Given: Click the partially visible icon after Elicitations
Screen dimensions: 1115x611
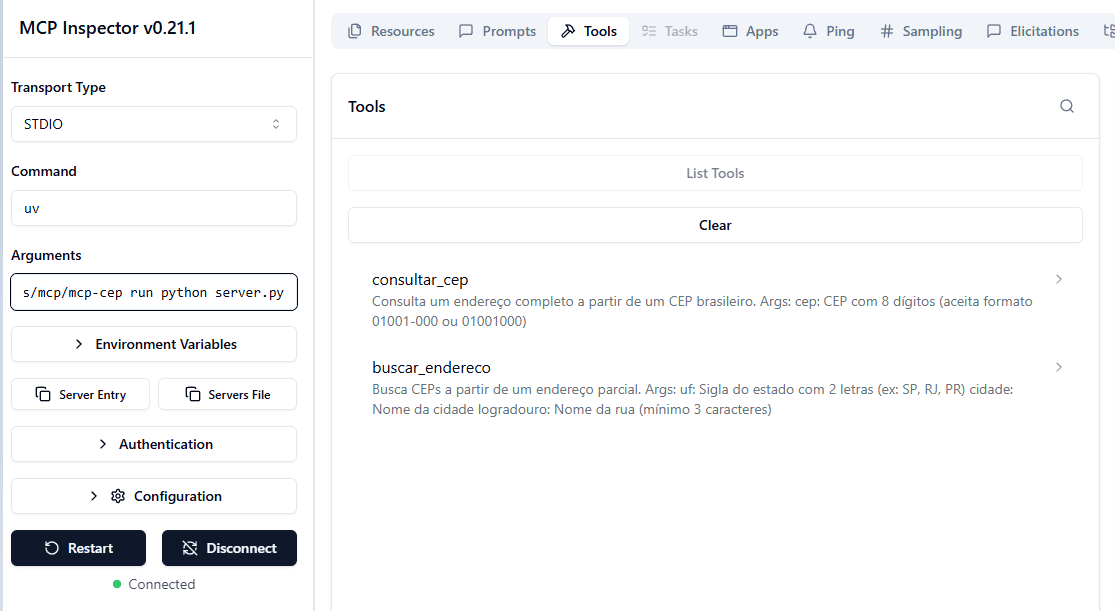Looking at the screenshot, I should point(1107,31).
